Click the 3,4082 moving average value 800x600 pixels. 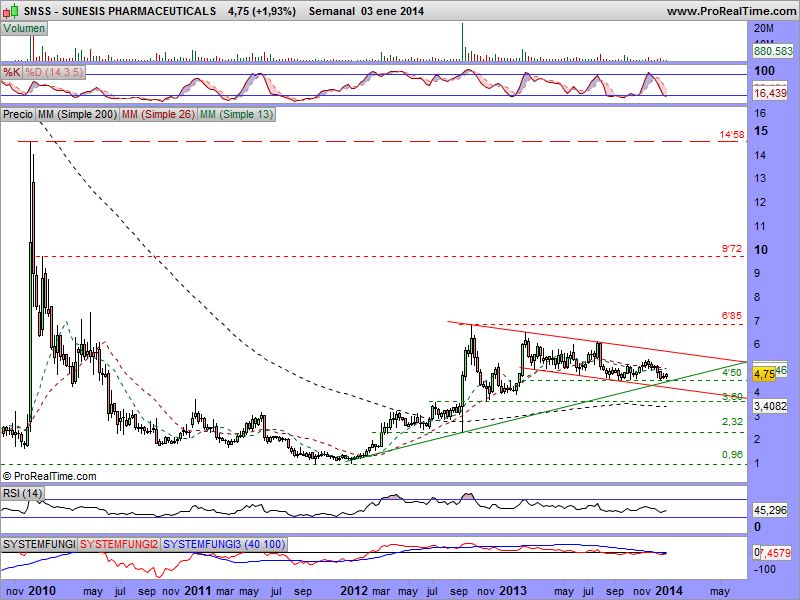tap(770, 406)
